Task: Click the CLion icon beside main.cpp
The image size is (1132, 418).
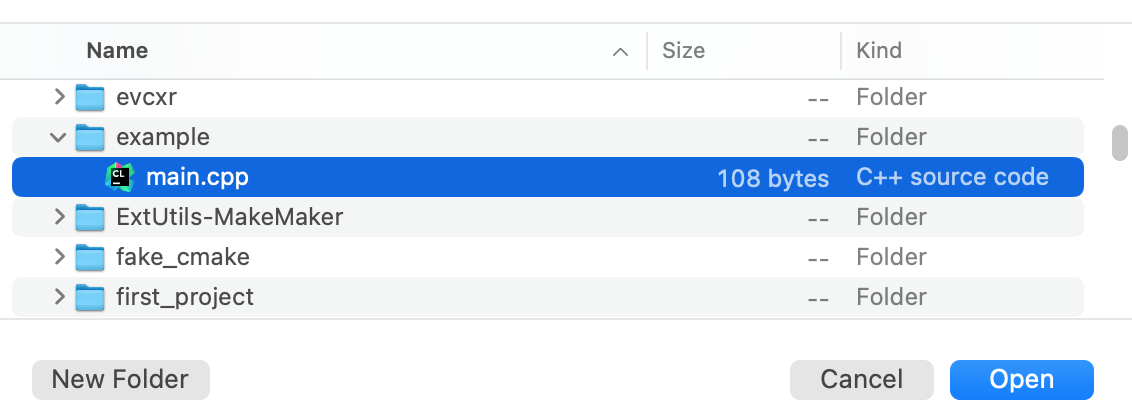Action: coord(119,178)
